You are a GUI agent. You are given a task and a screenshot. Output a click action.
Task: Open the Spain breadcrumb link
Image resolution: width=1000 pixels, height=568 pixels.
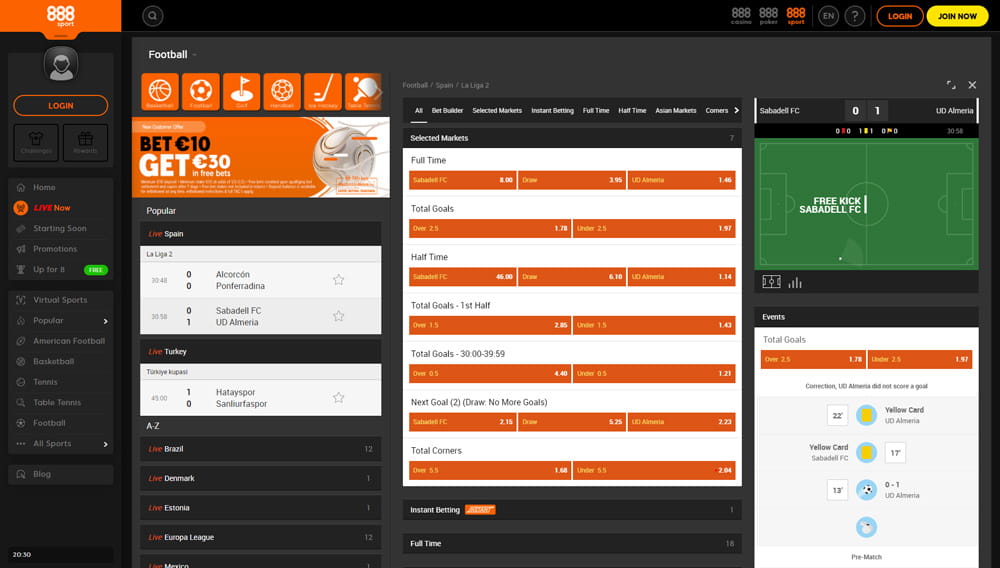445,85
